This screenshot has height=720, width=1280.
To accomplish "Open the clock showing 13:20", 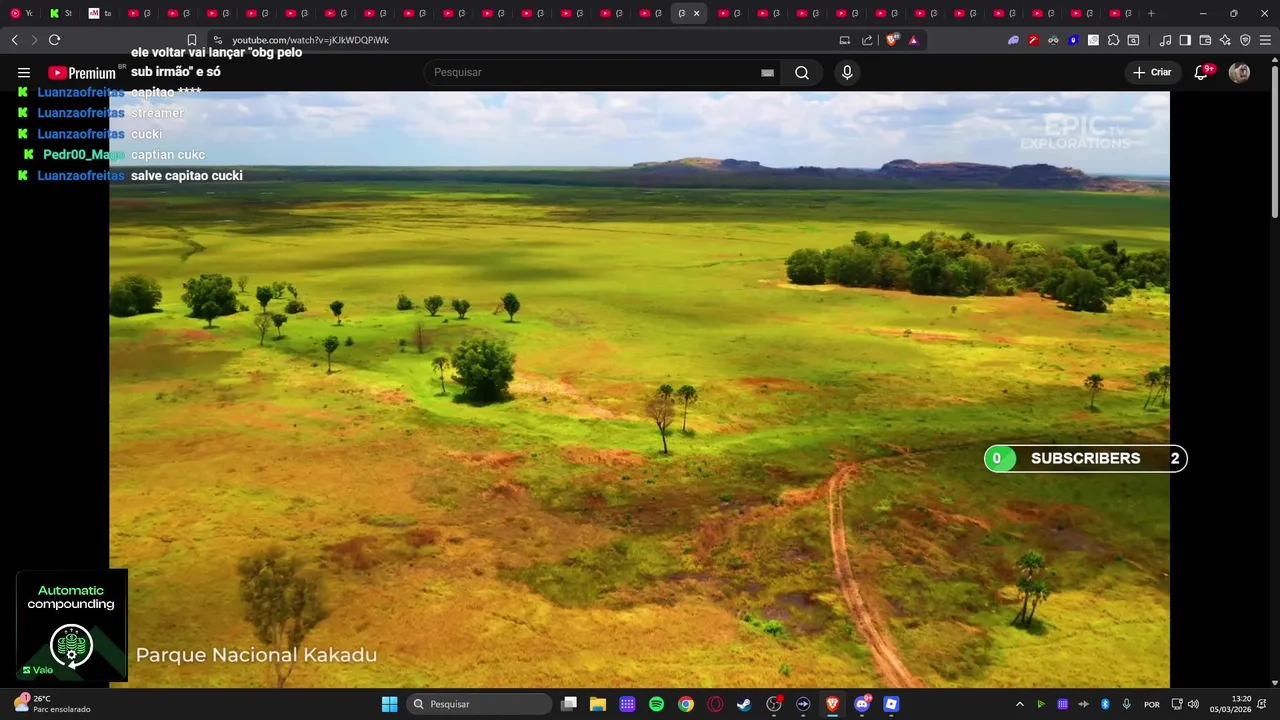I will pos(1230,704).
